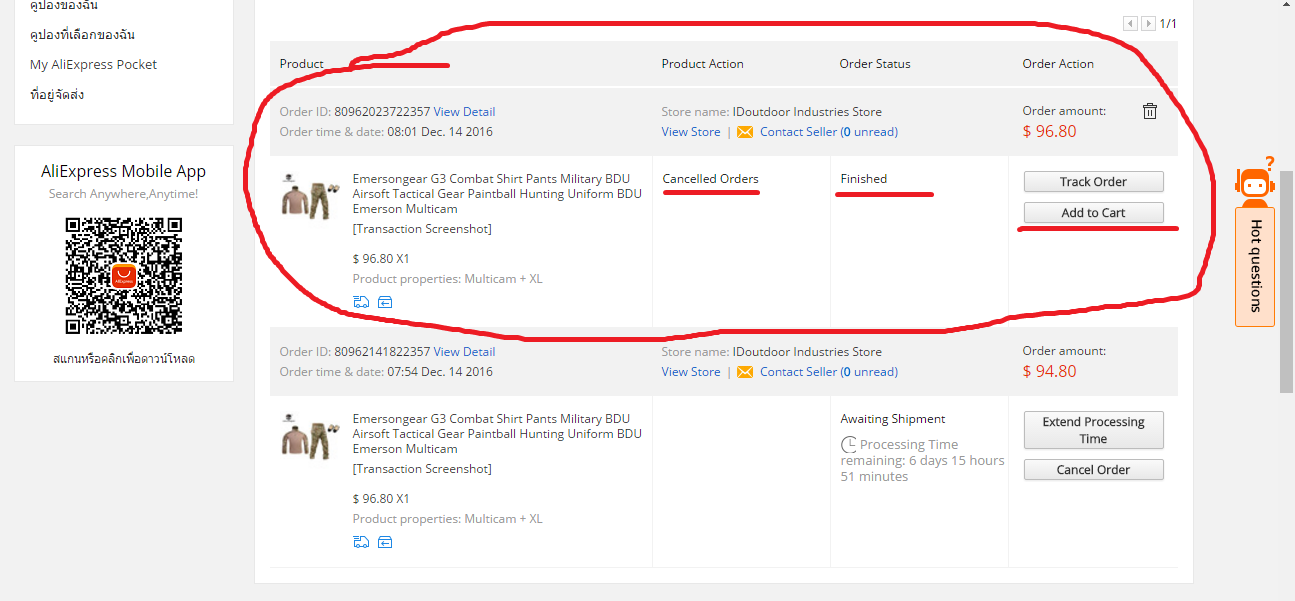Click the Cancelled Orders product action text
The image size is (1295, 601).
point(711,179)
